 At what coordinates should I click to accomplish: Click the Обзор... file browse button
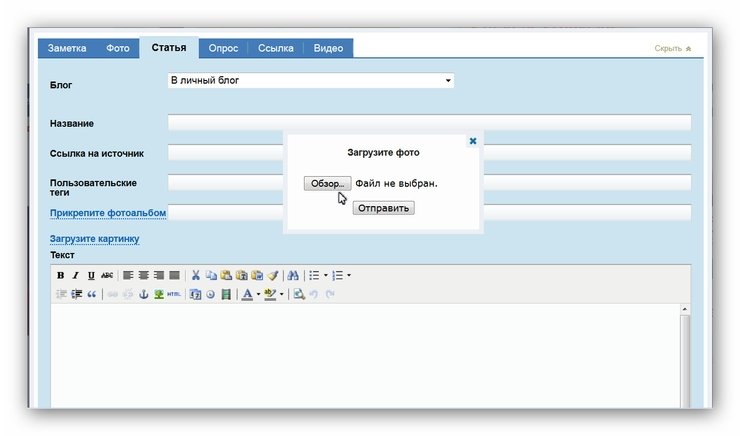tap(327, 184)
